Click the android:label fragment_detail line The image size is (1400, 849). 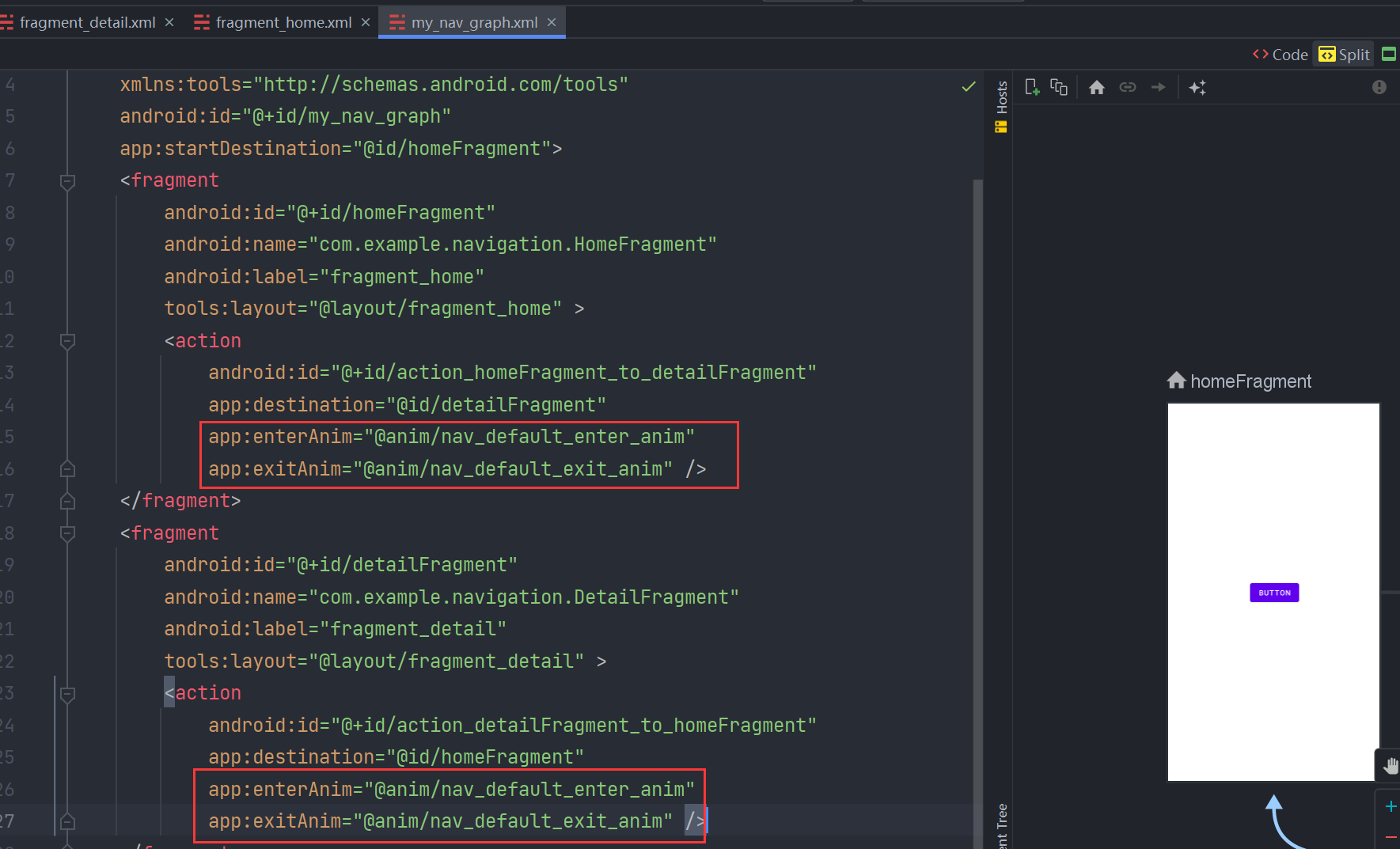pyautogui.click(x=335, y=629)
